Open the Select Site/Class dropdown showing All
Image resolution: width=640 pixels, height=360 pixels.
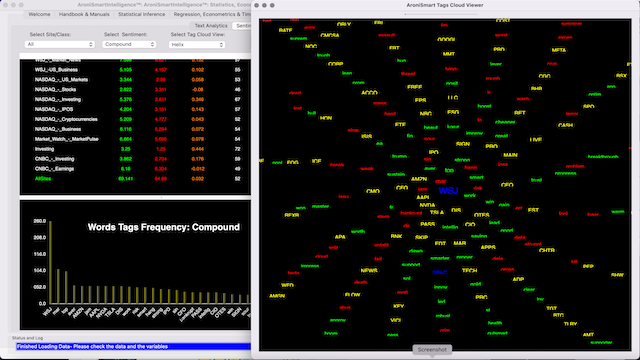60,44
